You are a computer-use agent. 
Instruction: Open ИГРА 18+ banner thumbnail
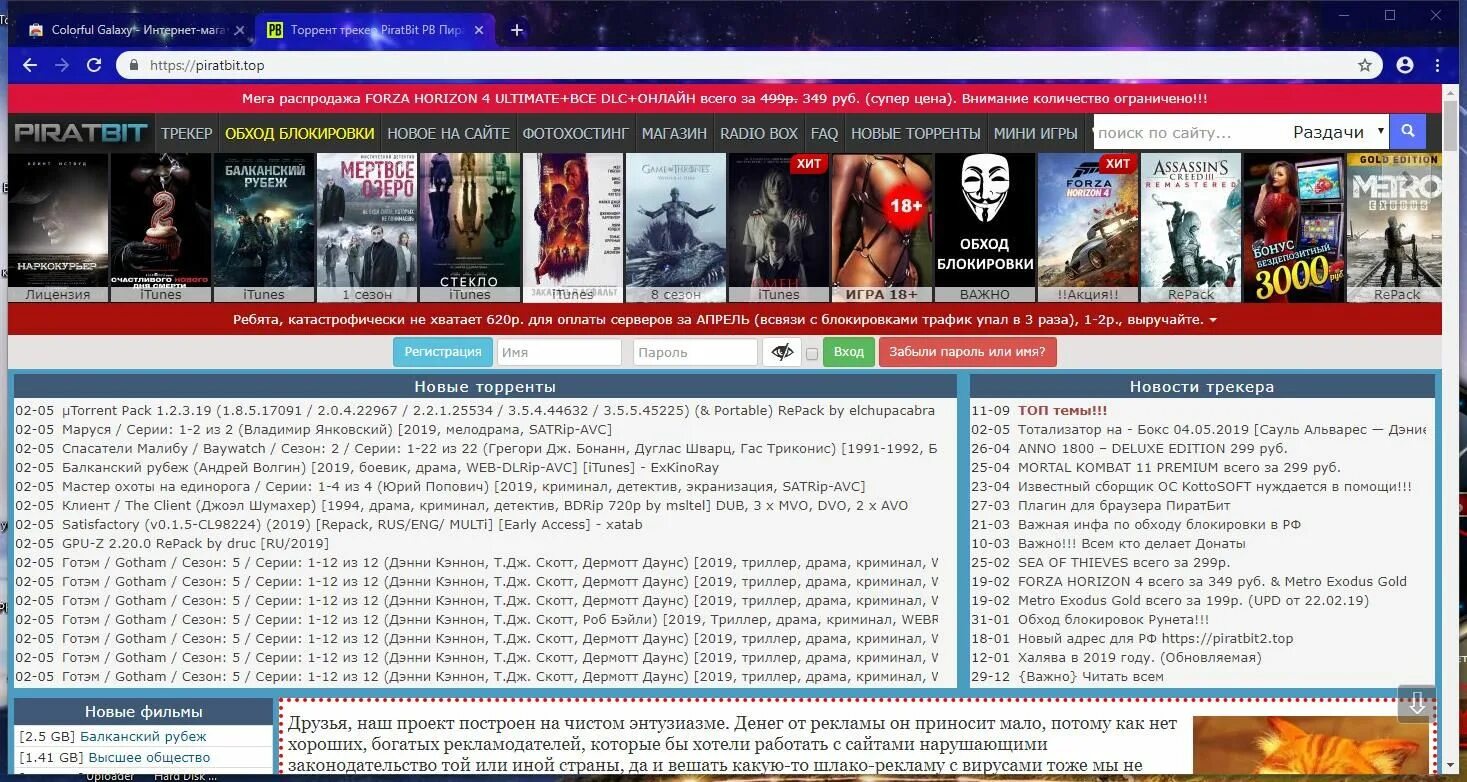[x=882, y=227]
